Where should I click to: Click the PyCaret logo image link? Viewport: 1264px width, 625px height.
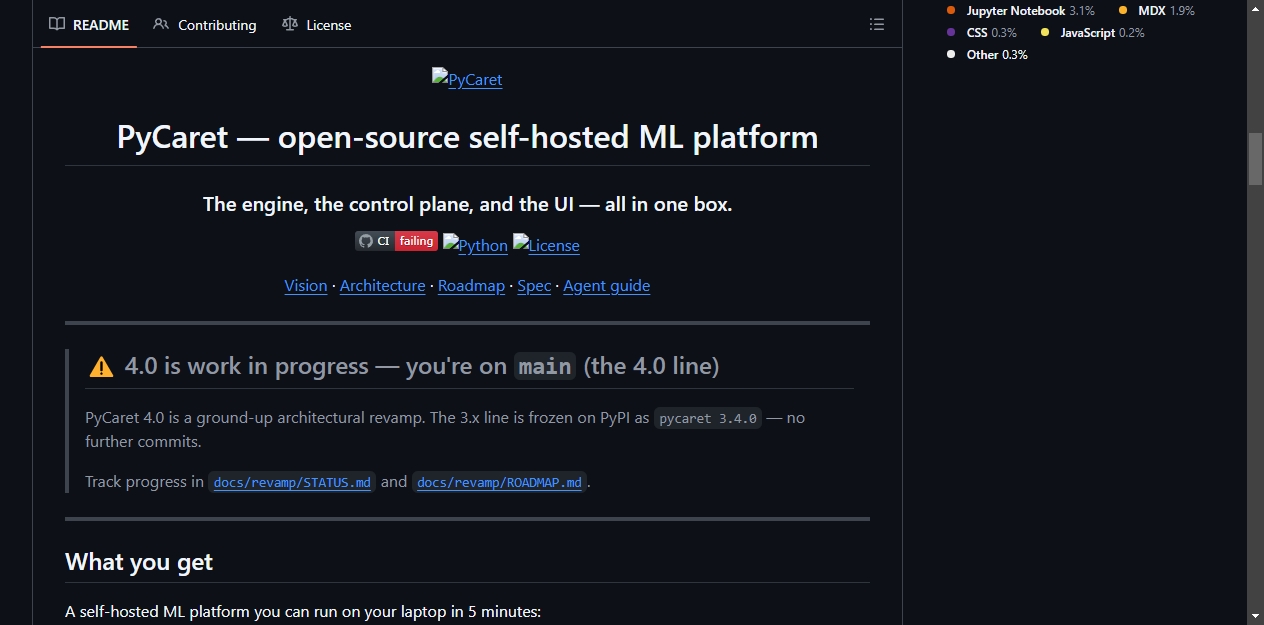point(467,79)
